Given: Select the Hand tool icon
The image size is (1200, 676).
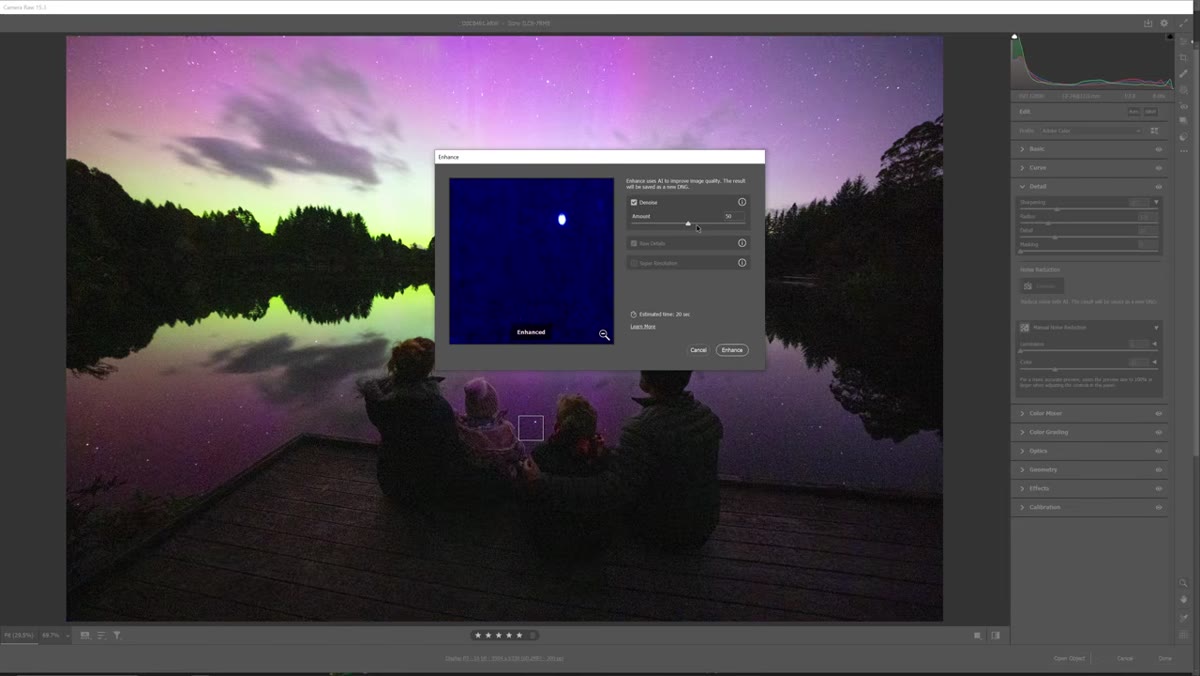Looking at the screenshot, I should (1183, 600).
